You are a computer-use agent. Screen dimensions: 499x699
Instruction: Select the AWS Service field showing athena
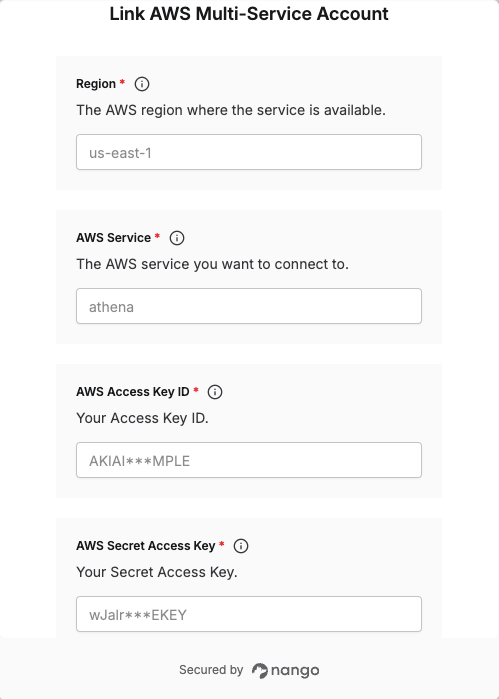pos(249,306)
